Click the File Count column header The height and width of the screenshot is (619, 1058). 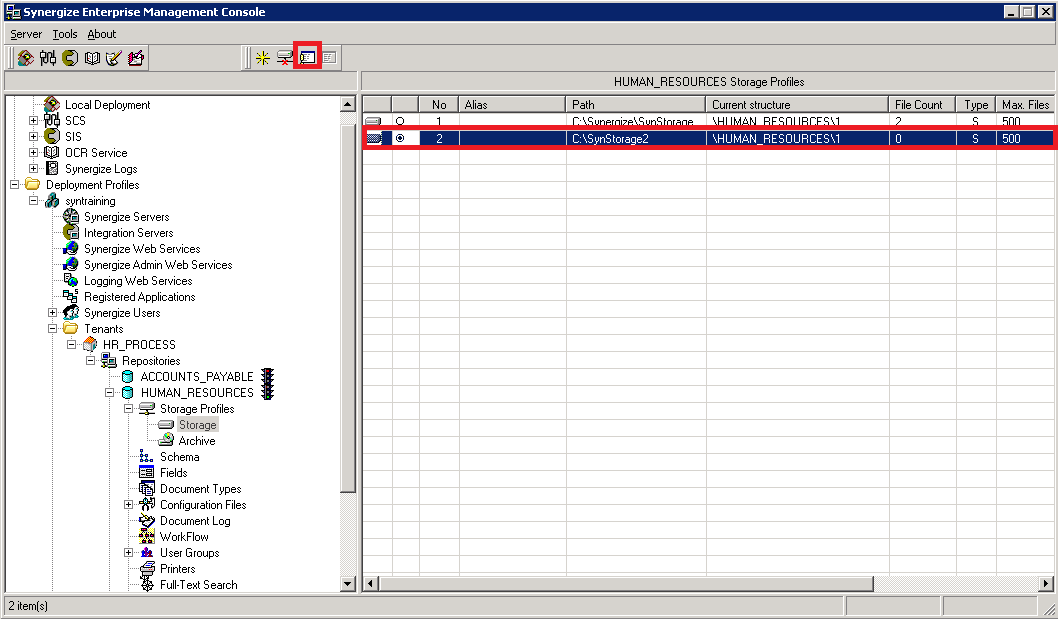click(922, 105)
